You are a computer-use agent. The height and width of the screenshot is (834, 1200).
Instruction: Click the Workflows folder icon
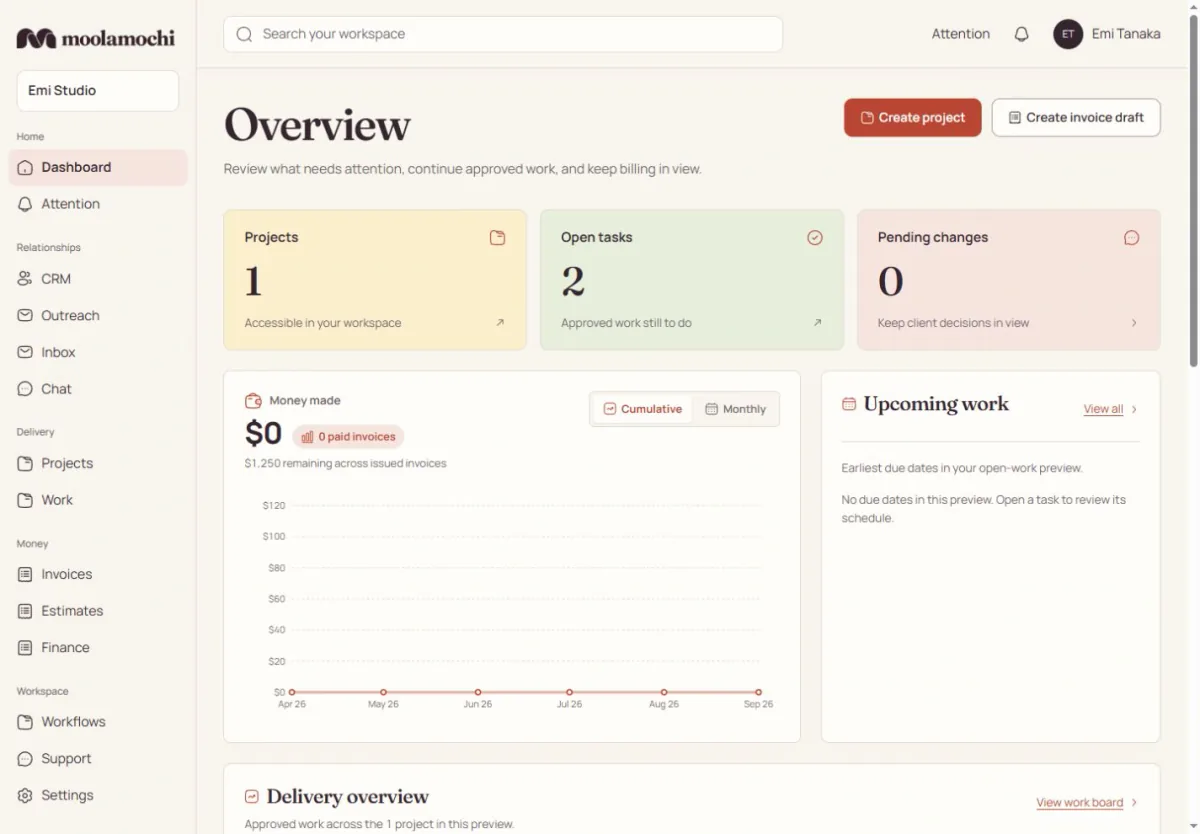pyautogui.click(x=25, y=722)
